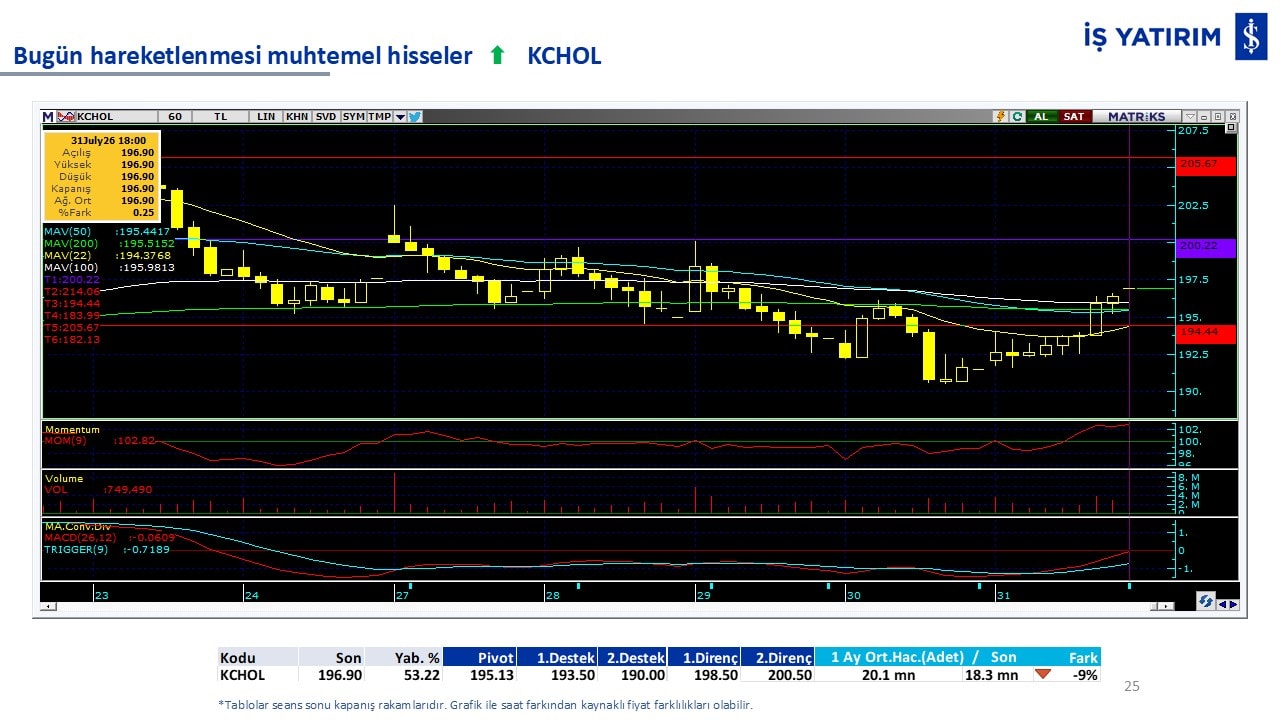Toggle the KHN toolbar button
This screenshot has height=720, width=1280.
click(x=297, y=116)
